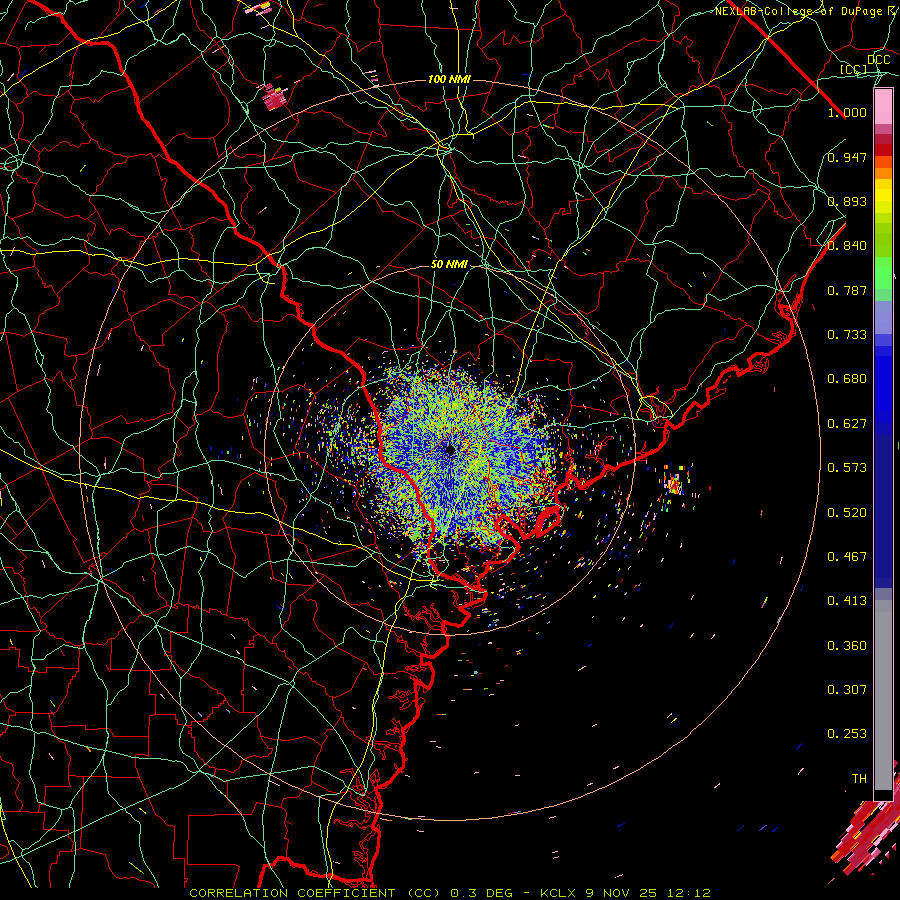
Task: Click the CORRELATION COEFFICIENT (CC) caption text
Action: (315, 893)
